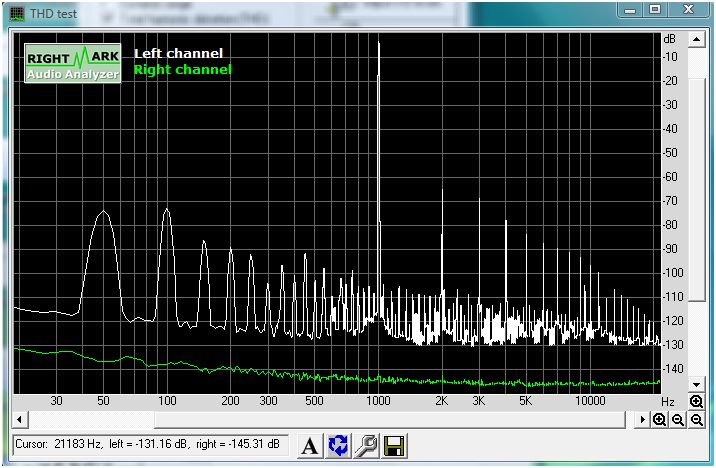The image size is (716, 468).
Task: Open settings with the wrench icon
Action: [x=366, y=446]
